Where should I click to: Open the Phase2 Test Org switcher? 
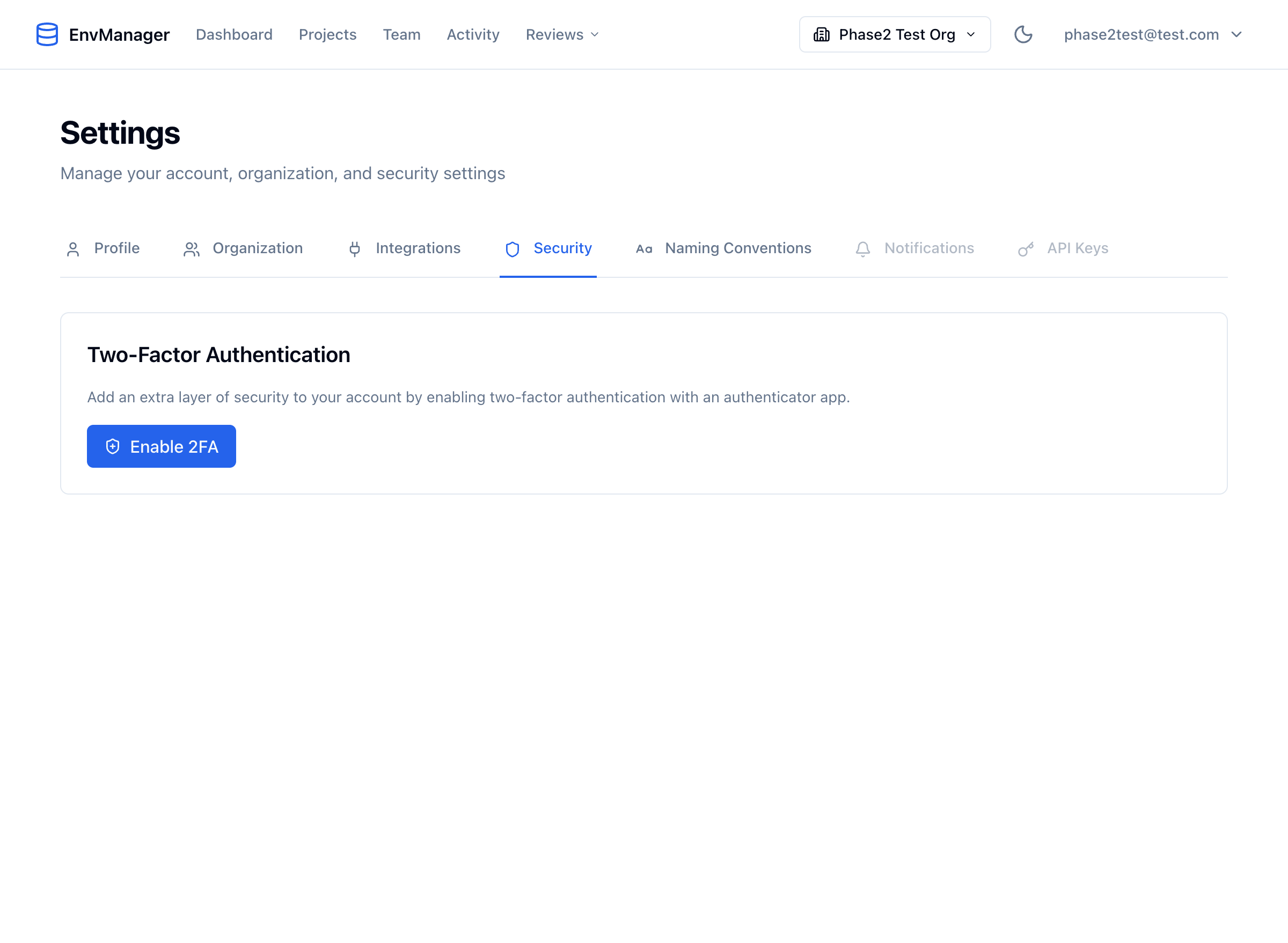(x=894, y=34)
